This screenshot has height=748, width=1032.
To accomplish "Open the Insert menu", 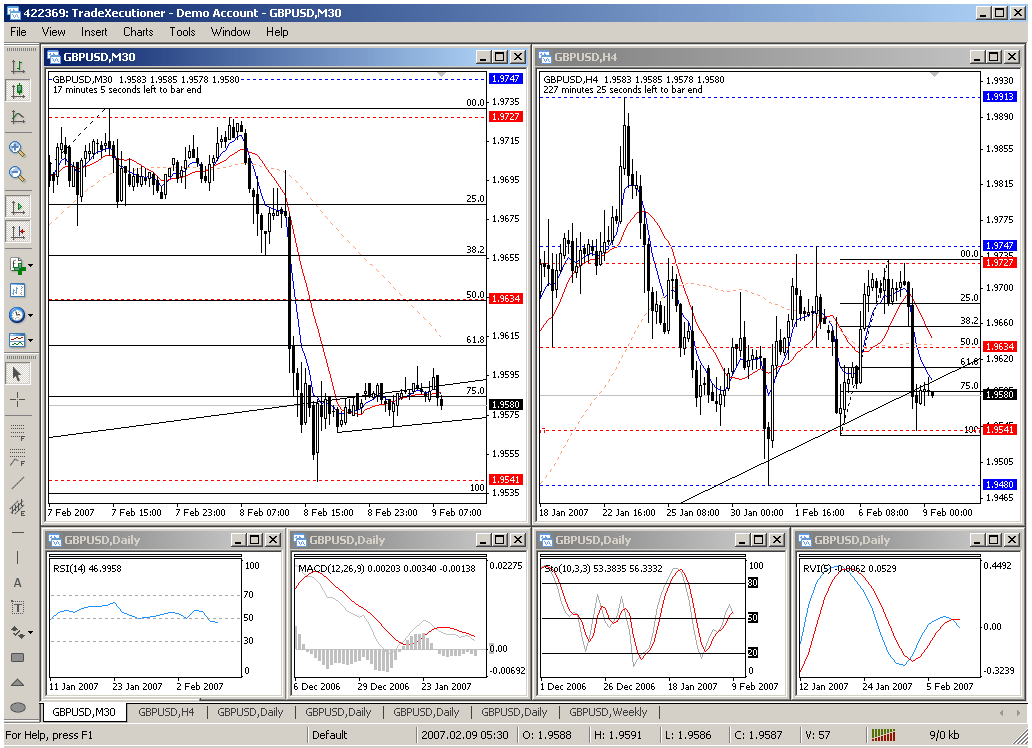I will pyautogui.click(x=94, y=32).
